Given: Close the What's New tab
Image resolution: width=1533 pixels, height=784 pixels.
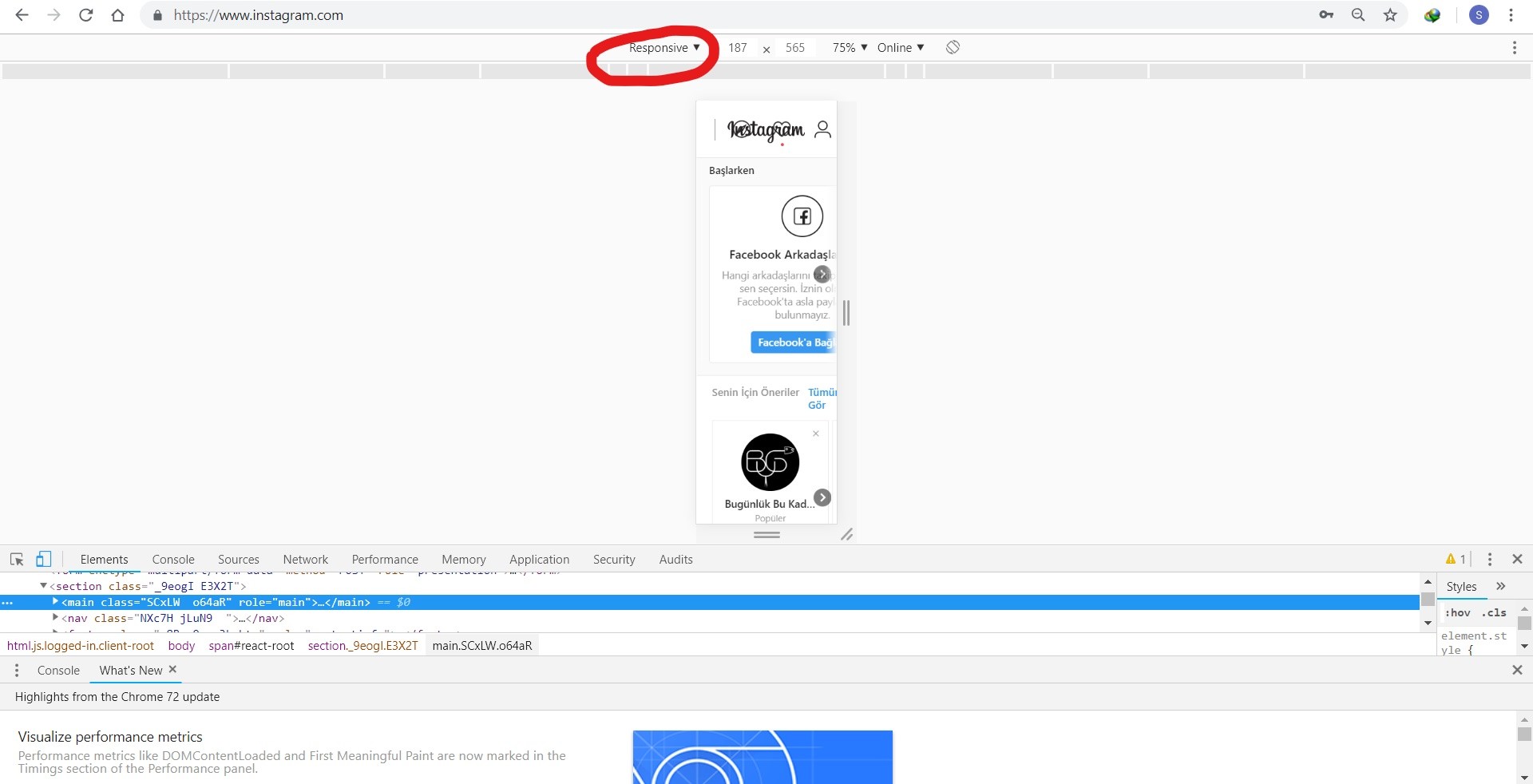Looking at the screenshot, I should point(172,669).
